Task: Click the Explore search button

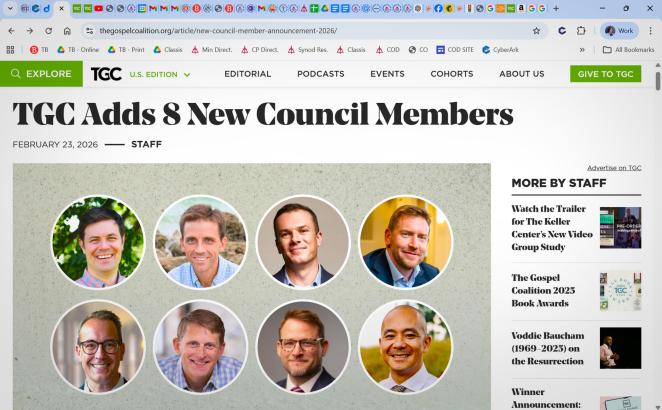Action: coord(41,74)
